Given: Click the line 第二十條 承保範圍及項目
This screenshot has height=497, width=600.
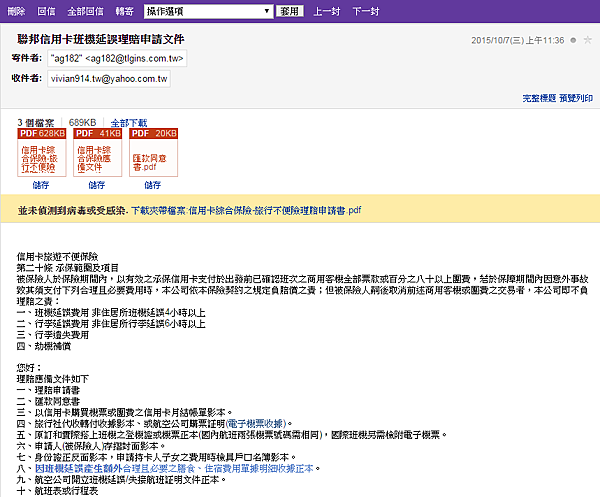Looking at the screenshot, I should [x=67, y=268].
